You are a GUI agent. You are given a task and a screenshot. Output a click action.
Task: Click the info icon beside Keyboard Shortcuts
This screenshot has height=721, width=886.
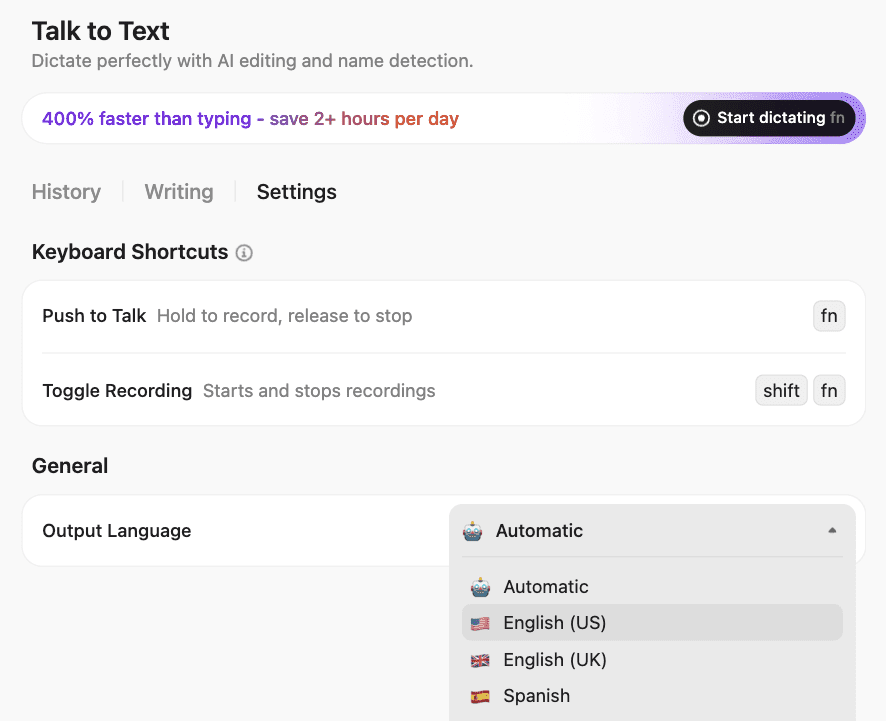244,253
